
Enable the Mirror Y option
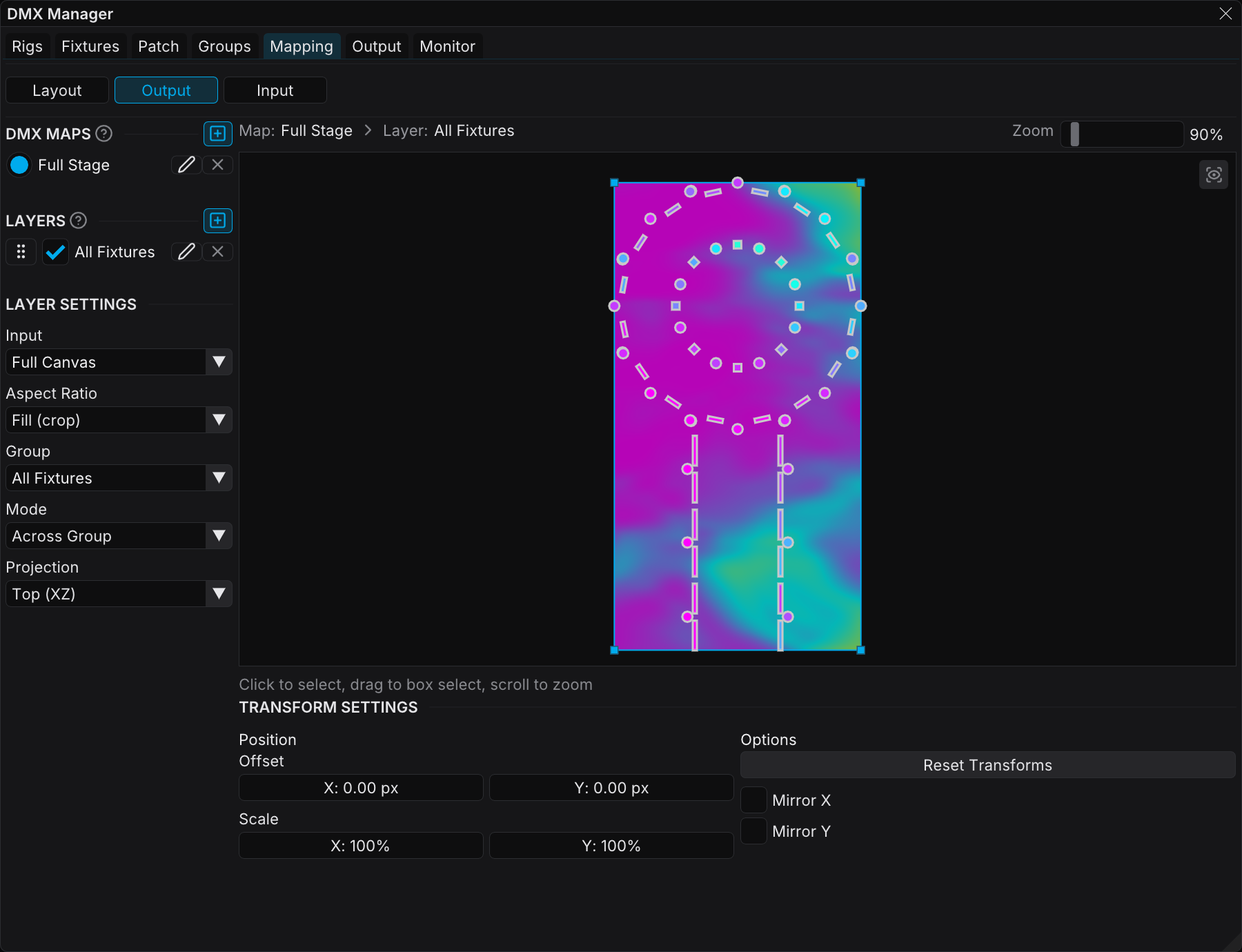click(x=753, y=831)
